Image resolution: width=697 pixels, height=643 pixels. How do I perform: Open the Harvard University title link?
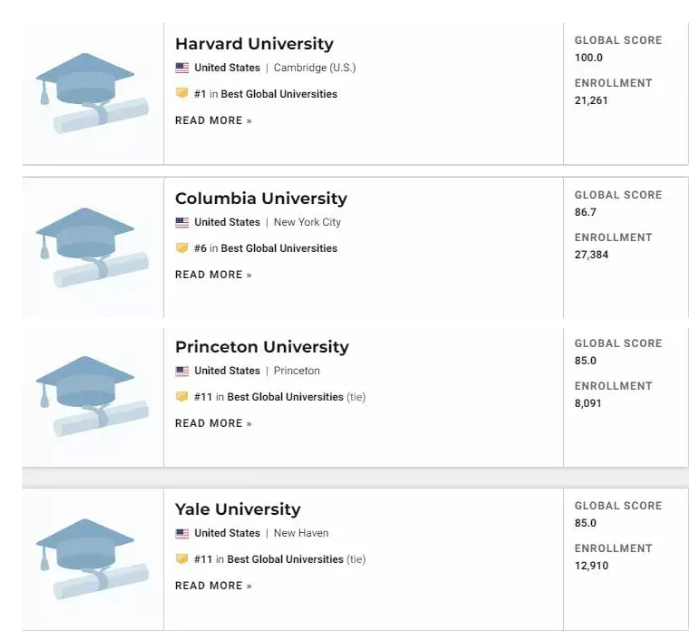tap(254, 44)
